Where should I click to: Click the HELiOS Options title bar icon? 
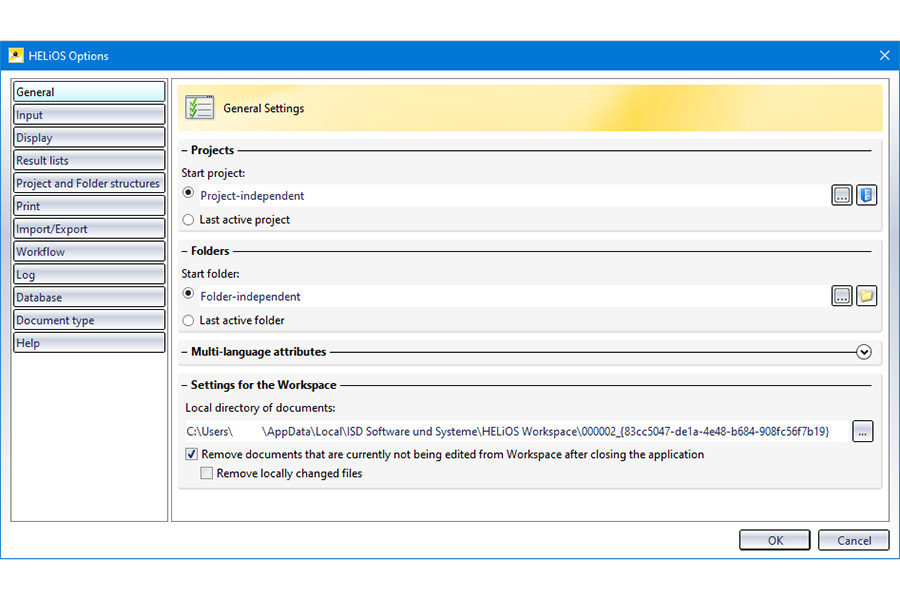(15, 55)
